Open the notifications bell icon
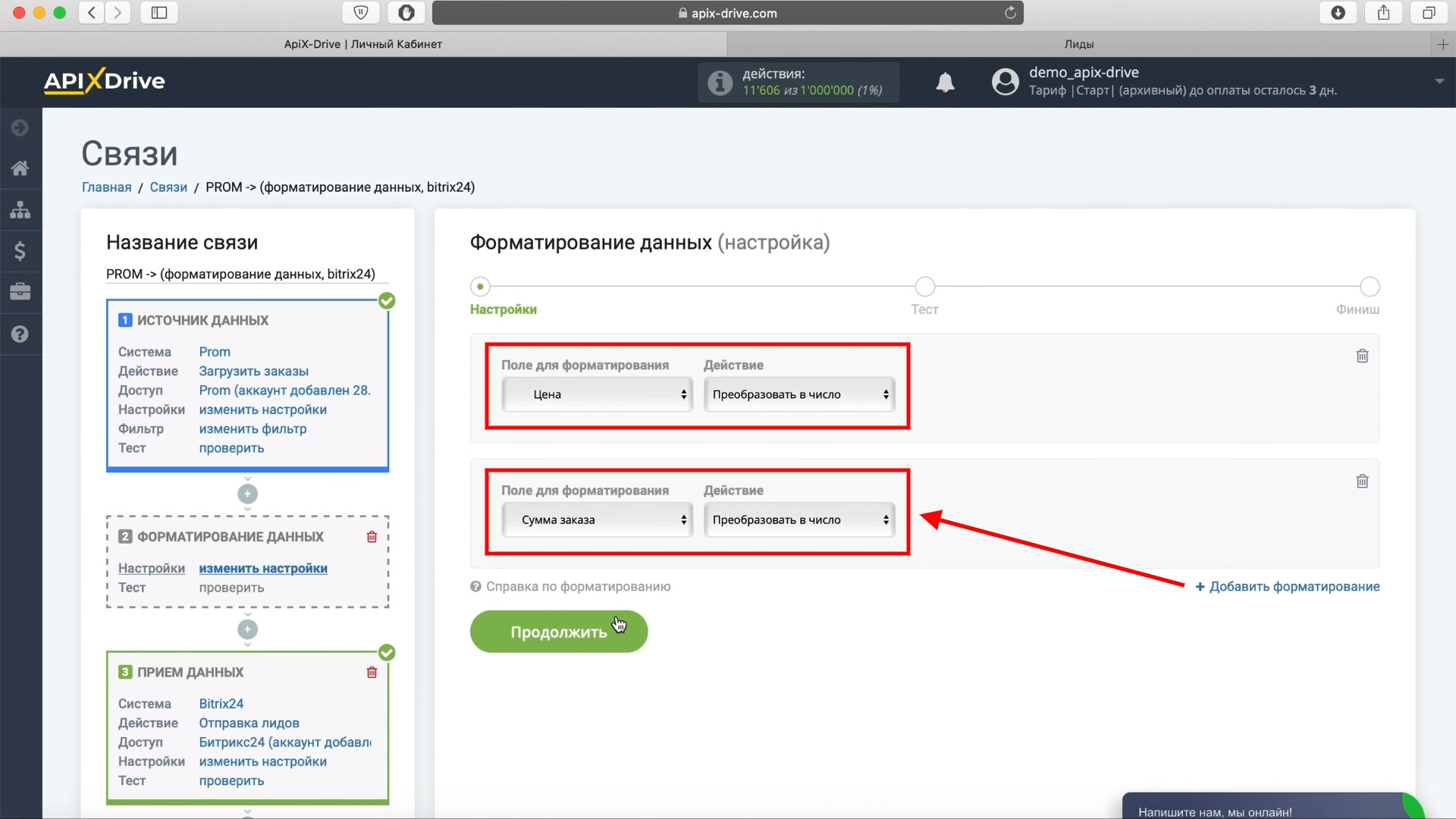 (945, 82)
